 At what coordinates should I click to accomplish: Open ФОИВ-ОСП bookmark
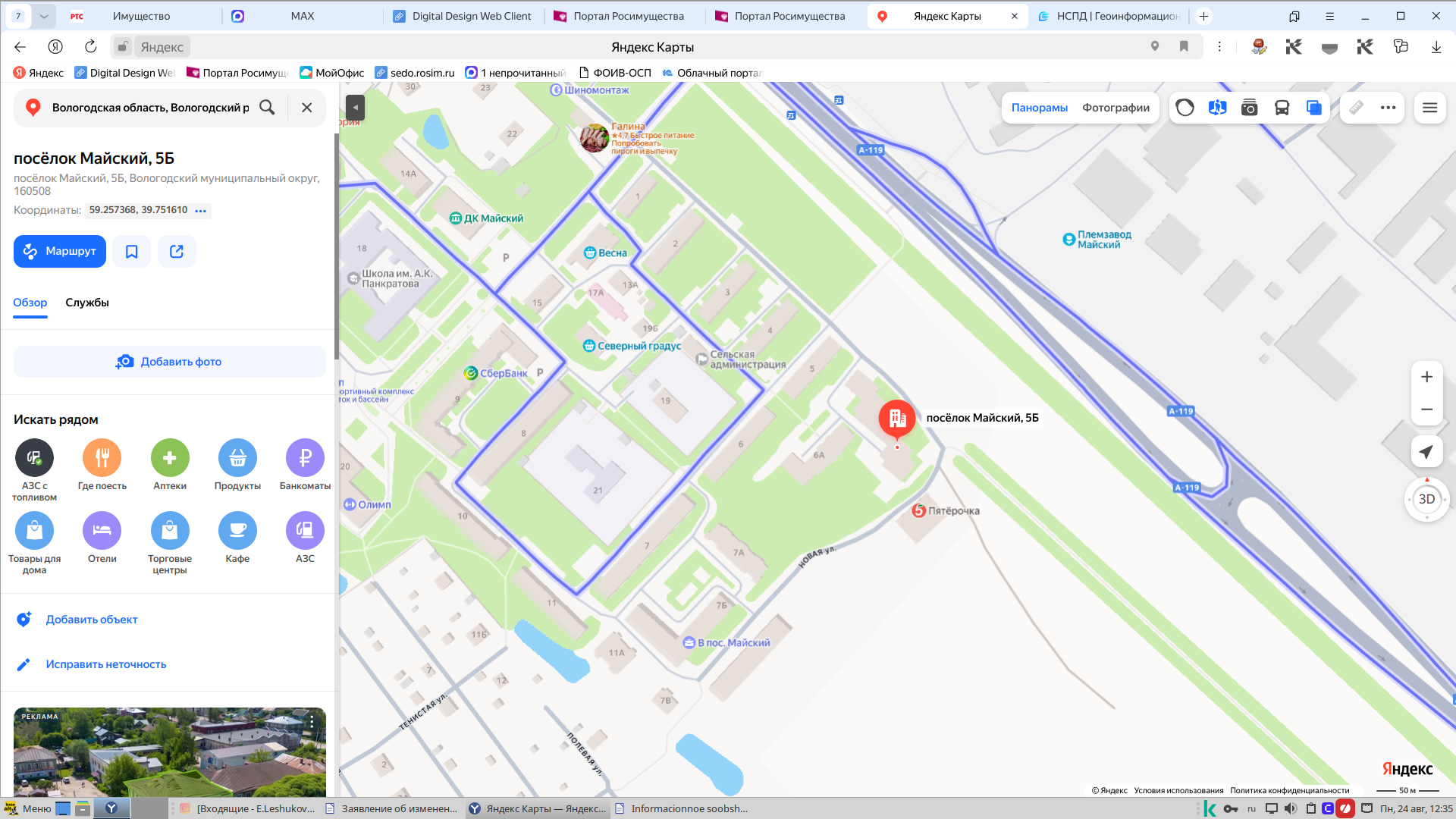point(615,73)
